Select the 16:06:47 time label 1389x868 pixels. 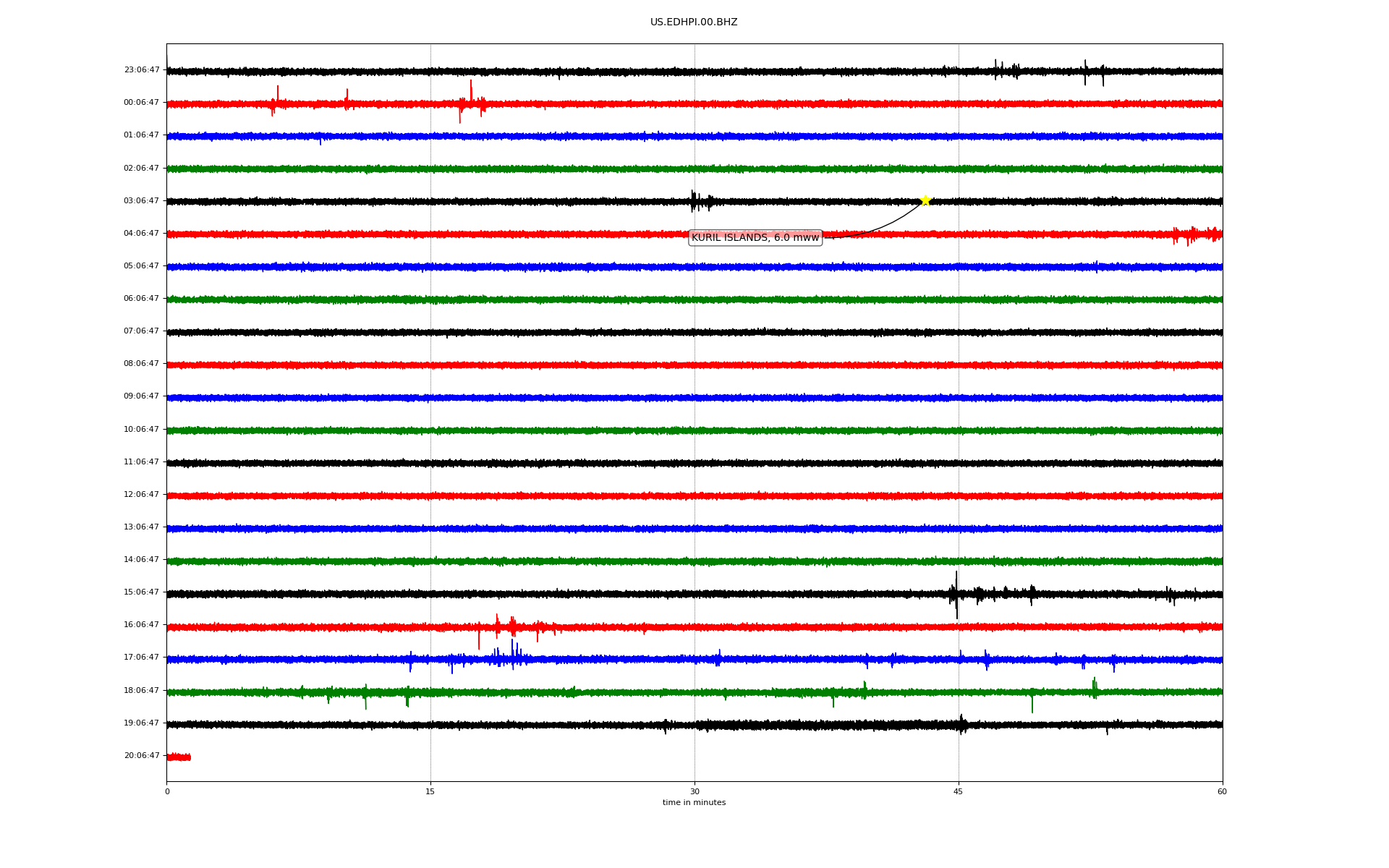[x=142, y=625]
